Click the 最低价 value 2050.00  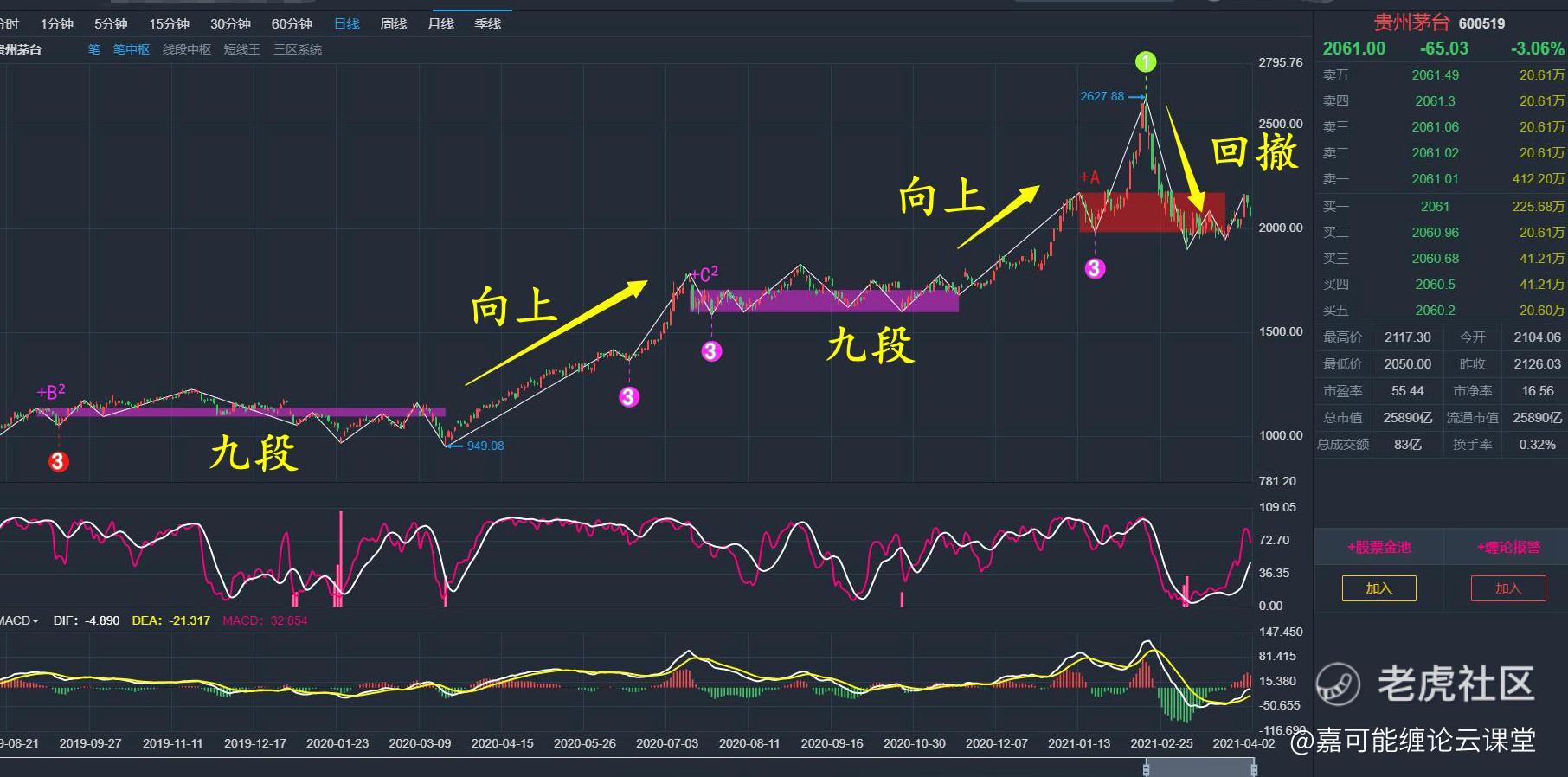pos(1408,364)
